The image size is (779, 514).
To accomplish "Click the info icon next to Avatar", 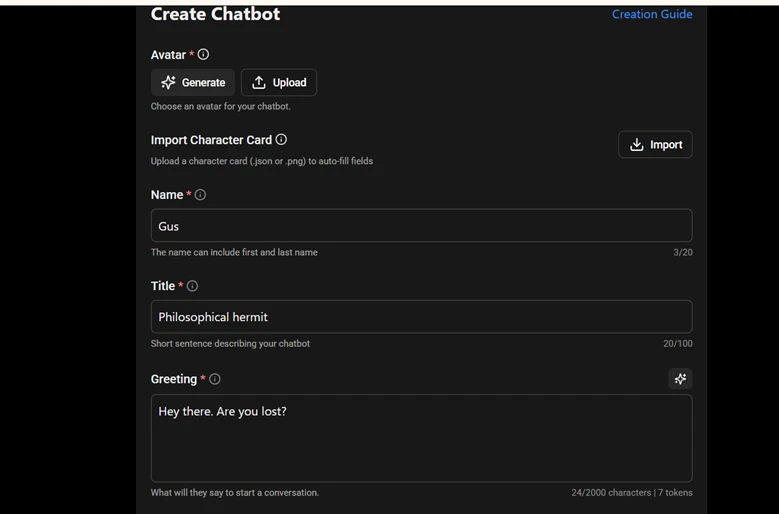I will click(x=204, y=55).
